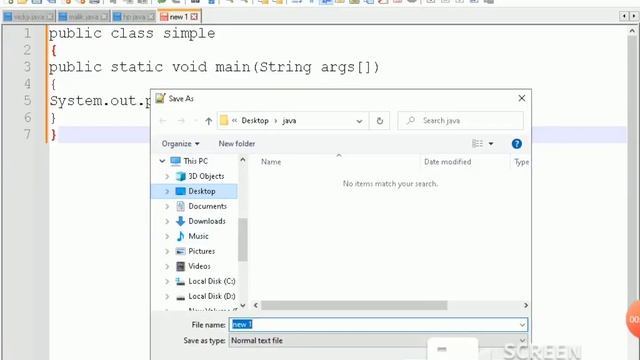Open the Organize menu
640x360 pixels.
(180, 144)
